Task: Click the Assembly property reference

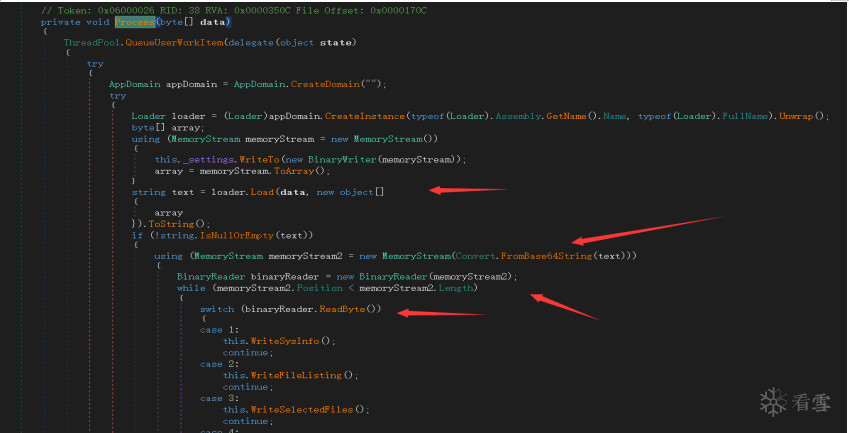Action: point(519,116)
